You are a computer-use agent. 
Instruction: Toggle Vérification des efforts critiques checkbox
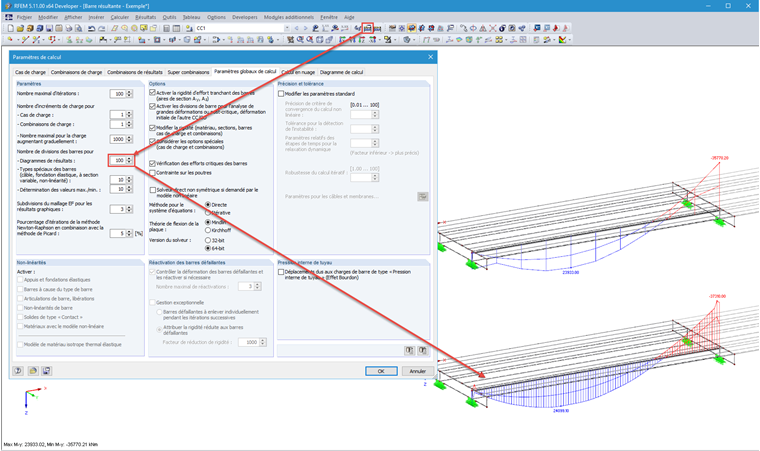click(152, 163)
